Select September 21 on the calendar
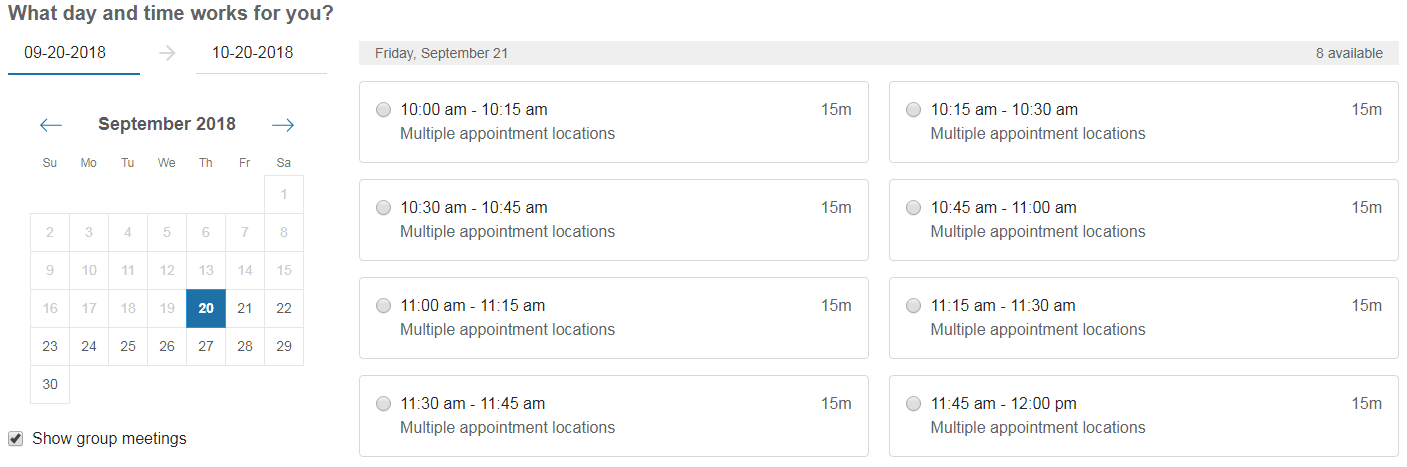 (245, 308)
